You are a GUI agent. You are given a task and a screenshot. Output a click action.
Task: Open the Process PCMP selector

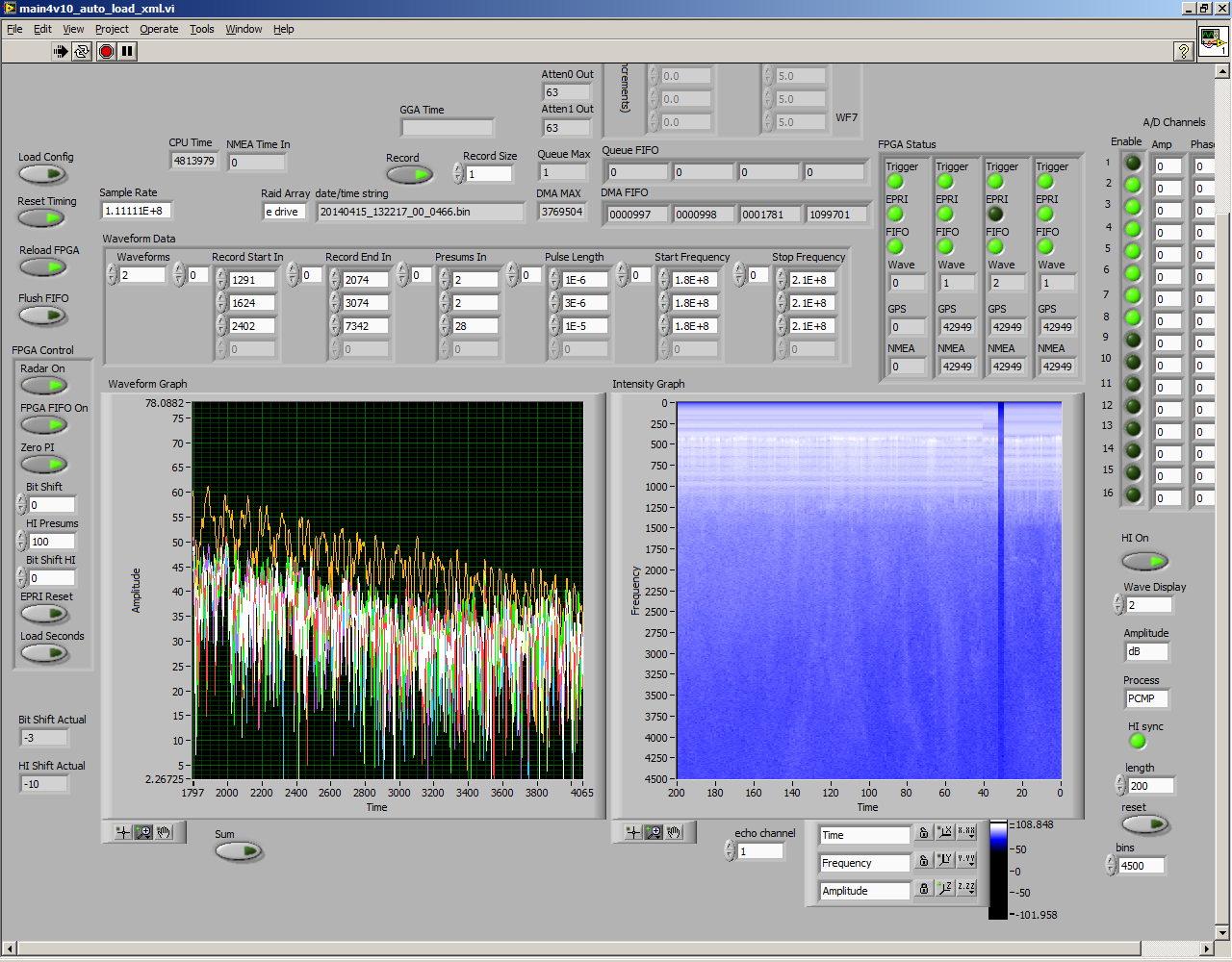pyautogui.click(x=1145, y=698)
